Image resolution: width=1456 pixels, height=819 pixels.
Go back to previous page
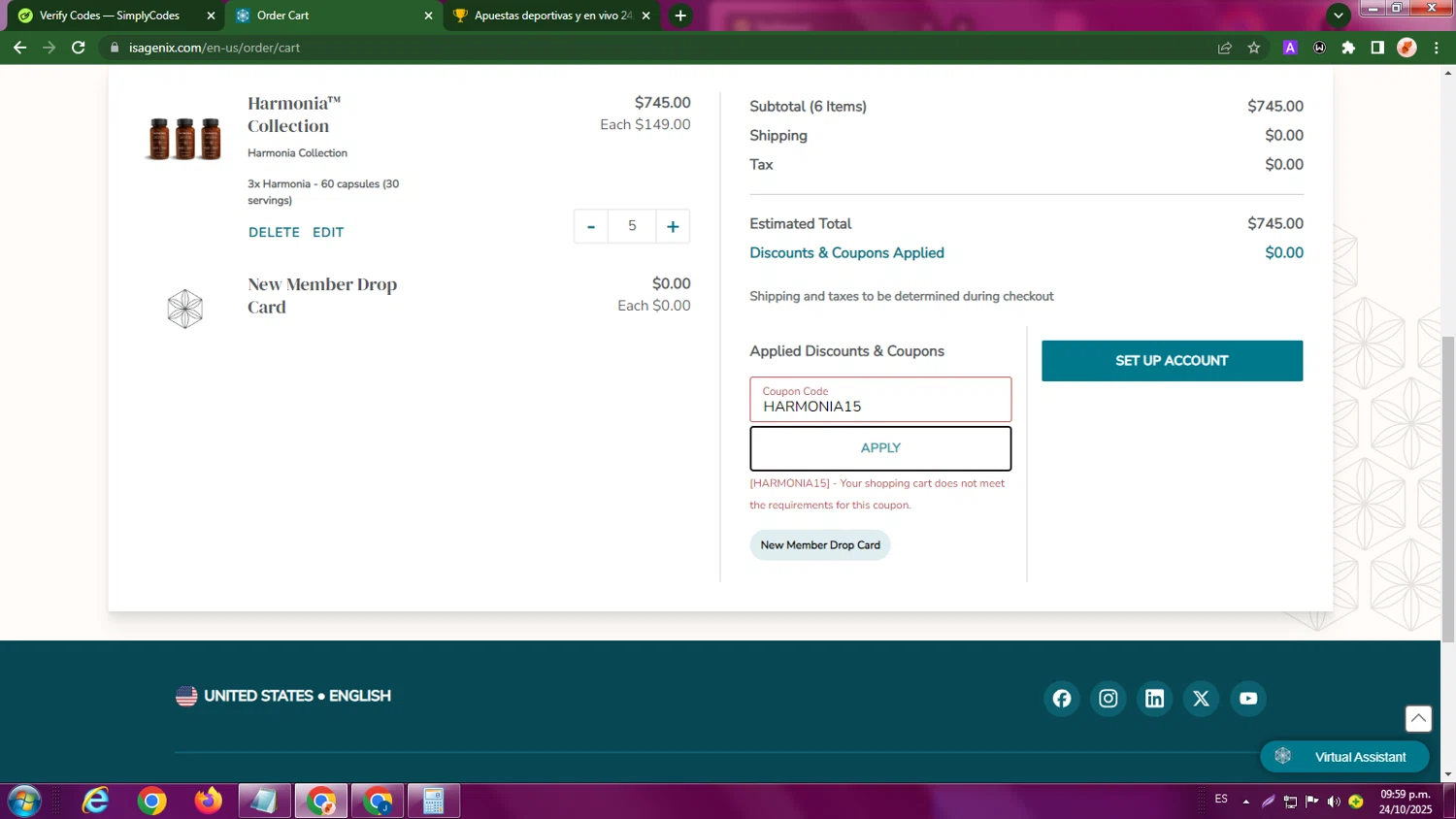pyautogui.click(x=19, y=48)
